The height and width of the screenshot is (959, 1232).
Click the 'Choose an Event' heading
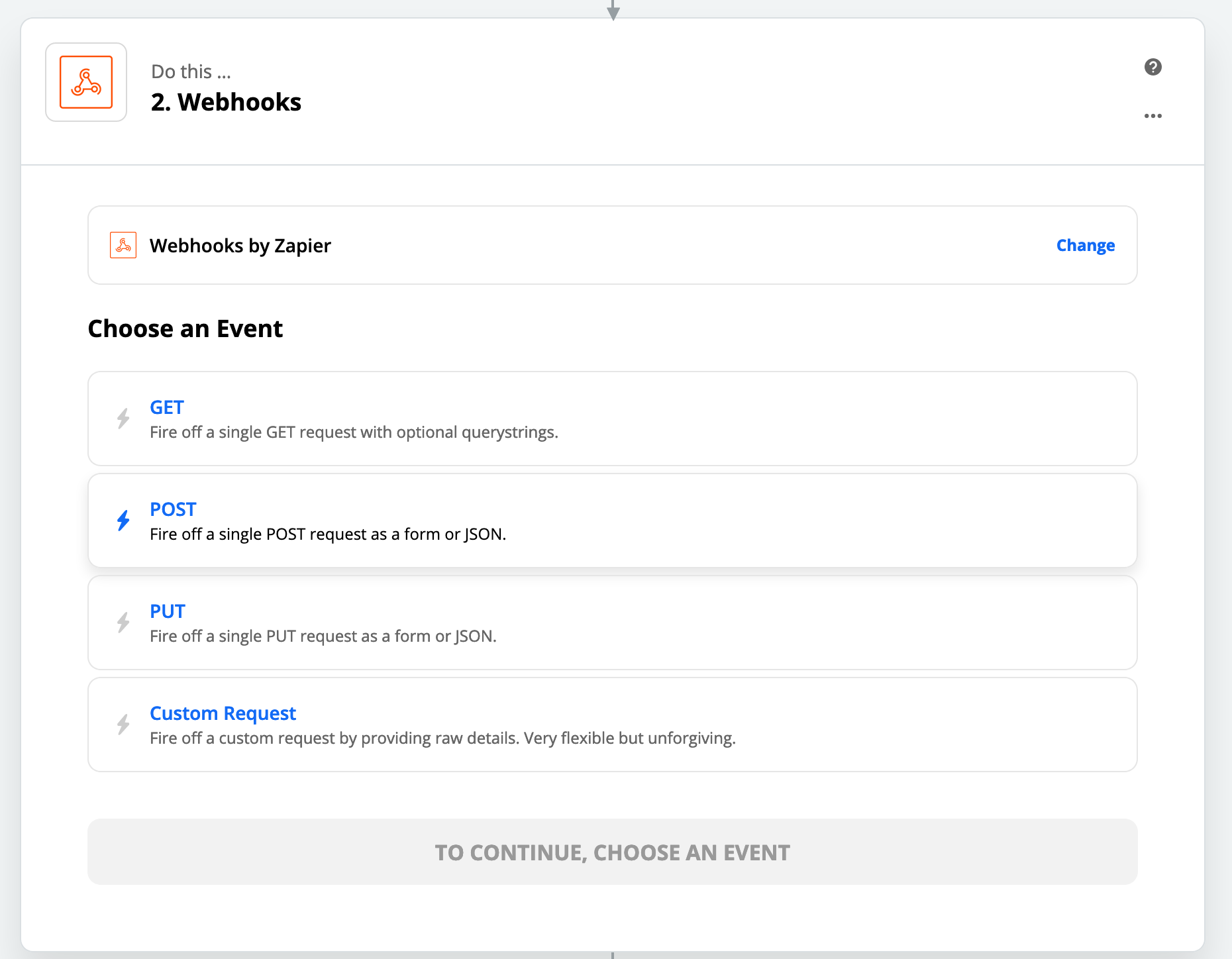(185, 328)
